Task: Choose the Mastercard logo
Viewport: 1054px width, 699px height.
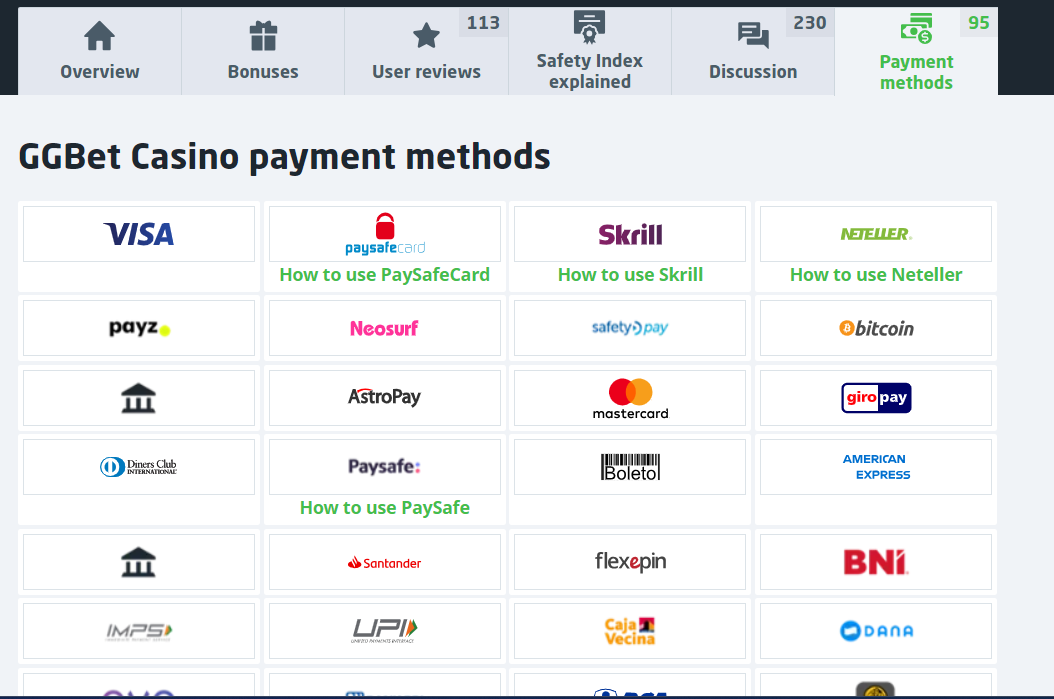Action: tap(630, 398)
